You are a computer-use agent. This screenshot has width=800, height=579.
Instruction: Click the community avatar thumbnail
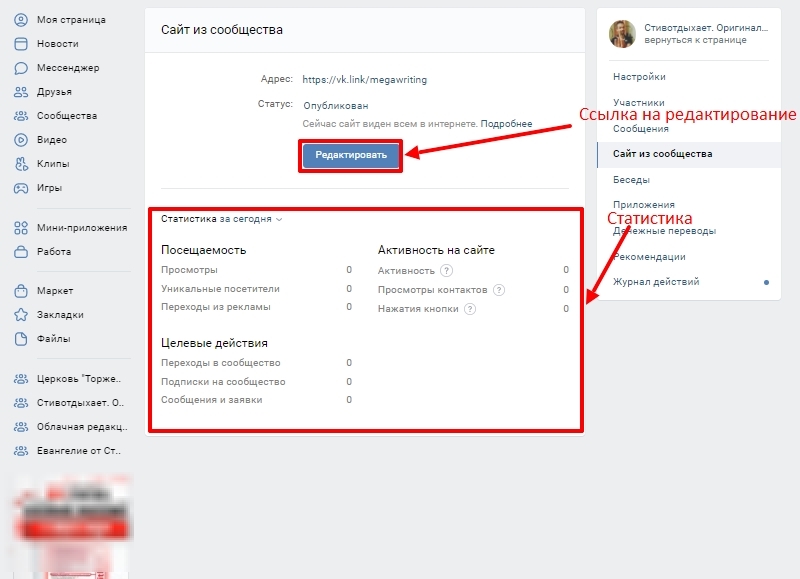[621, 34]
